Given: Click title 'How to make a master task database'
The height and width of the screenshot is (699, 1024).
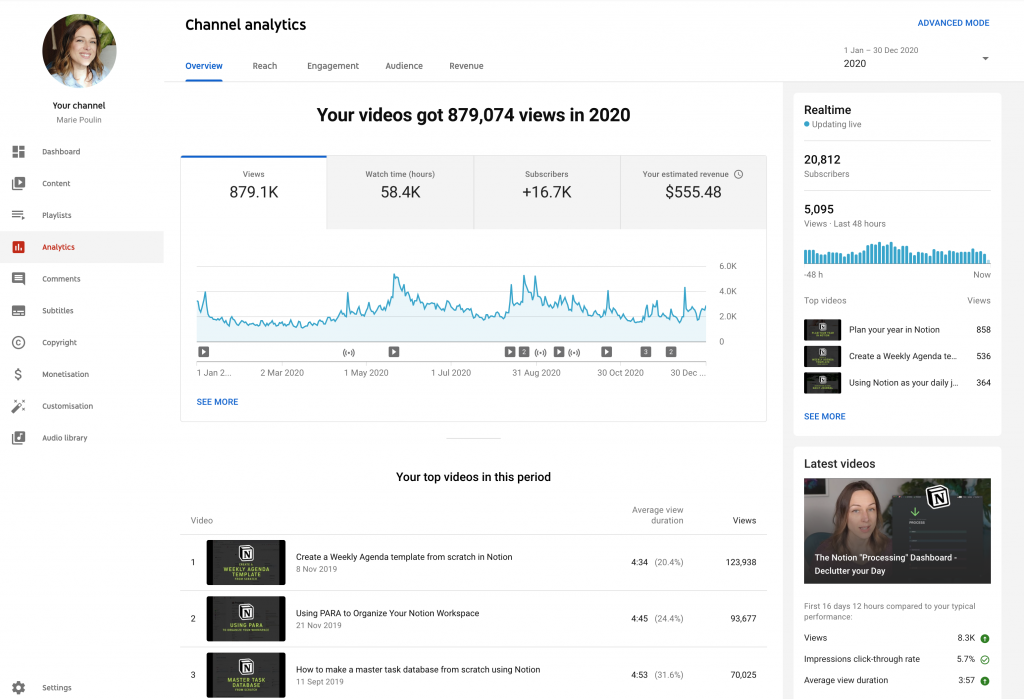Looking at the screenshot, I should pos(418,670).
